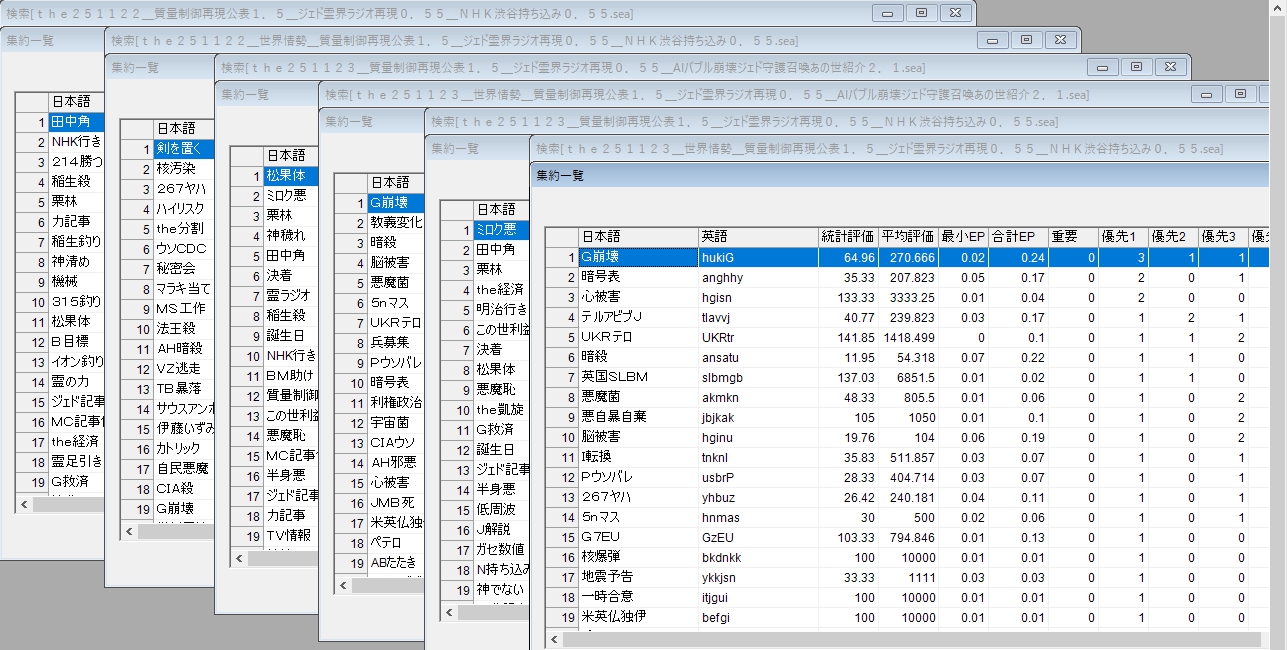1287x650 pixels.
Task: Maximize the the251122 世界情勢 search window
Action: pyautogui.click(x=1026, y=40)
